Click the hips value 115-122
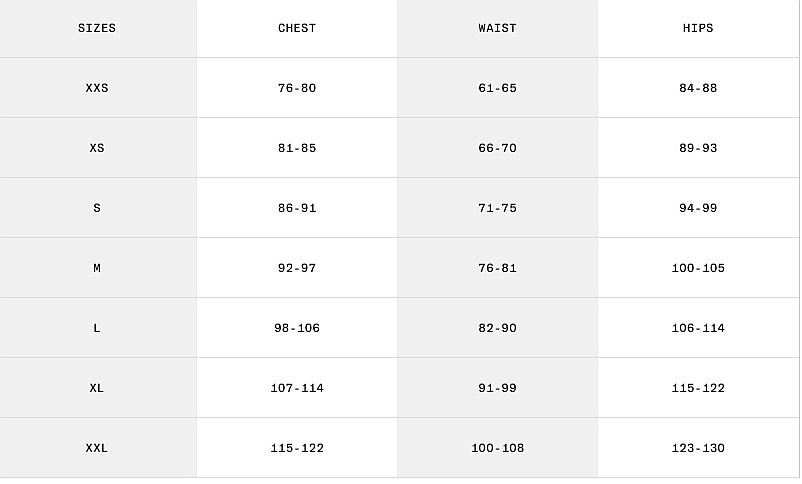 pos(698,388)
